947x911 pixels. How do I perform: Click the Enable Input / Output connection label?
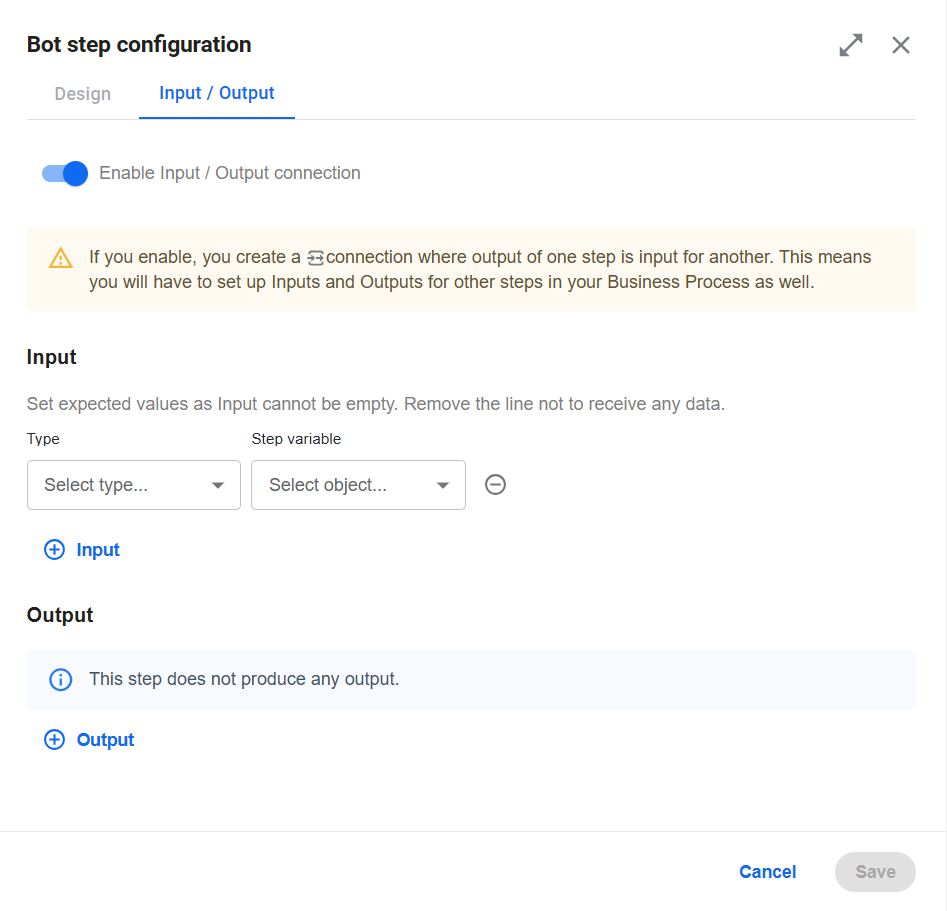pyautogui.click(x=230, y=173)
